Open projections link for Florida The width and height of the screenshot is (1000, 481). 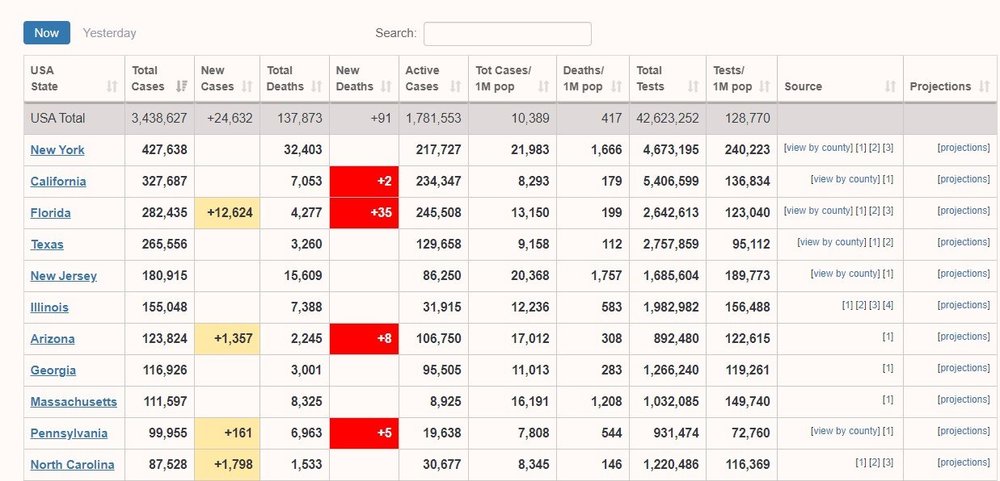(x=963, y=211)
